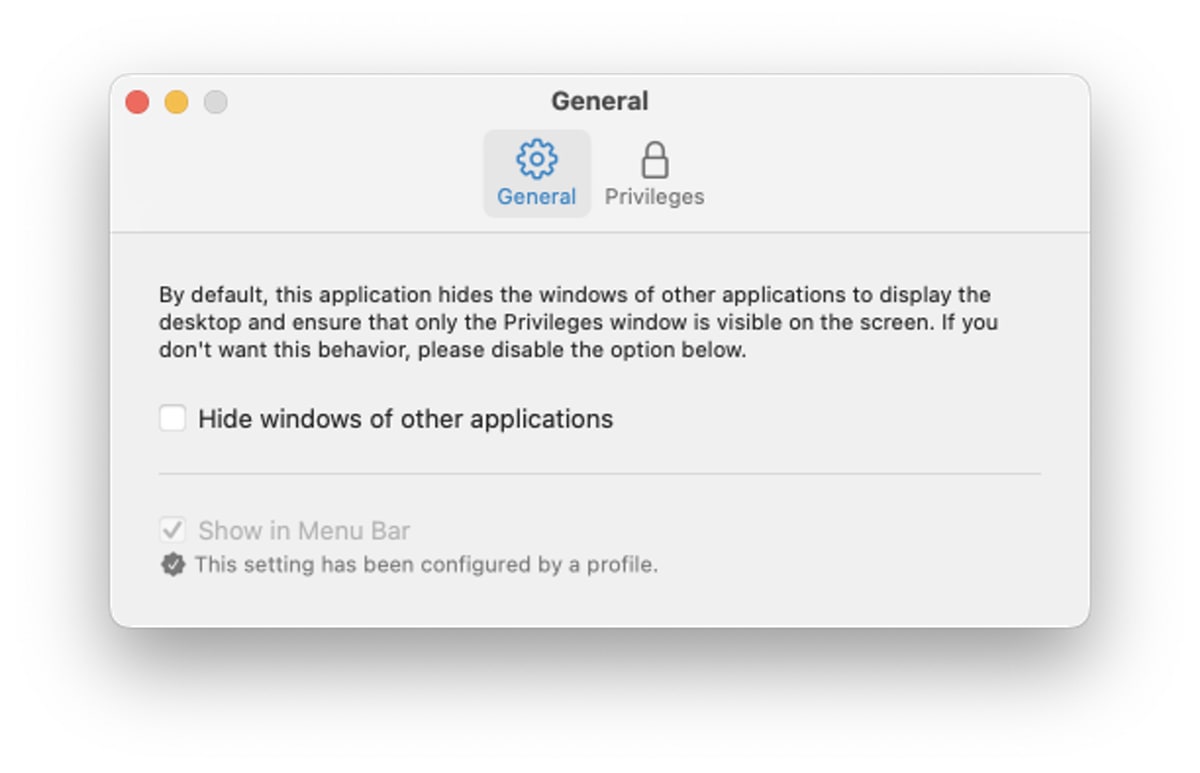Click the dimmed Show in Menu Bar checkbox

pos(173,530)
